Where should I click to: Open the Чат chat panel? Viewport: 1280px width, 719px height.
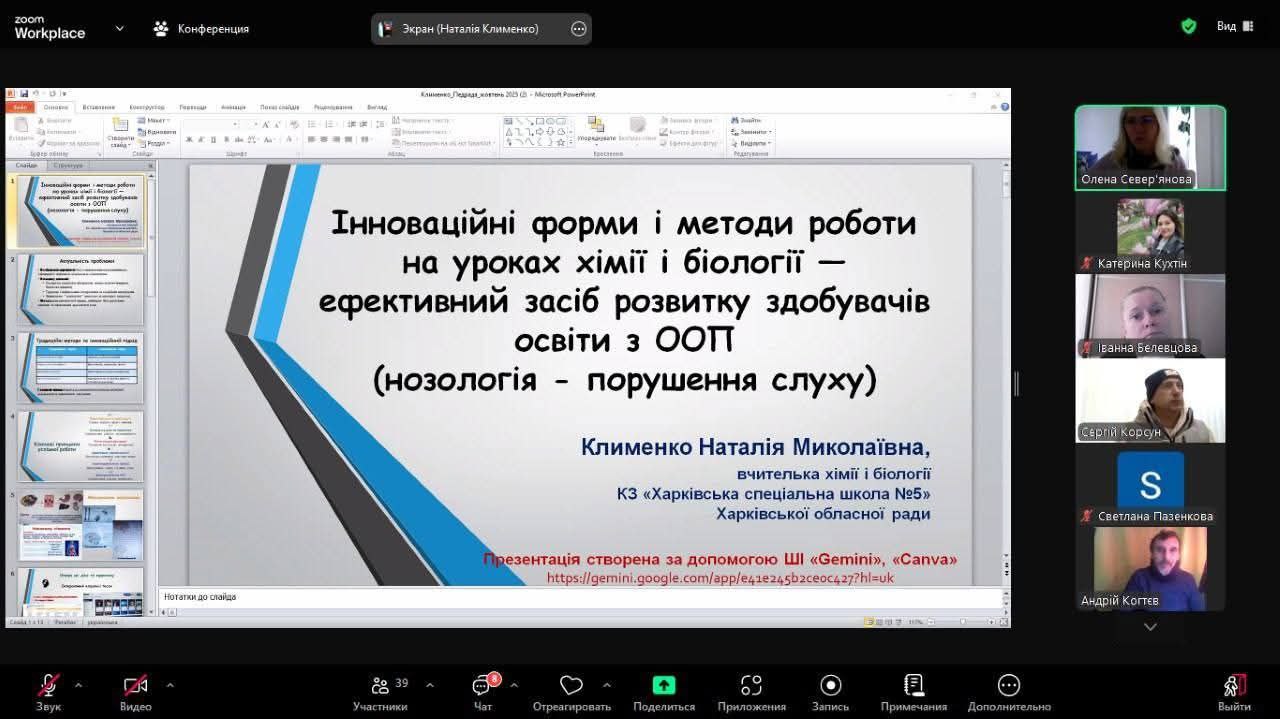coord(483,686)
